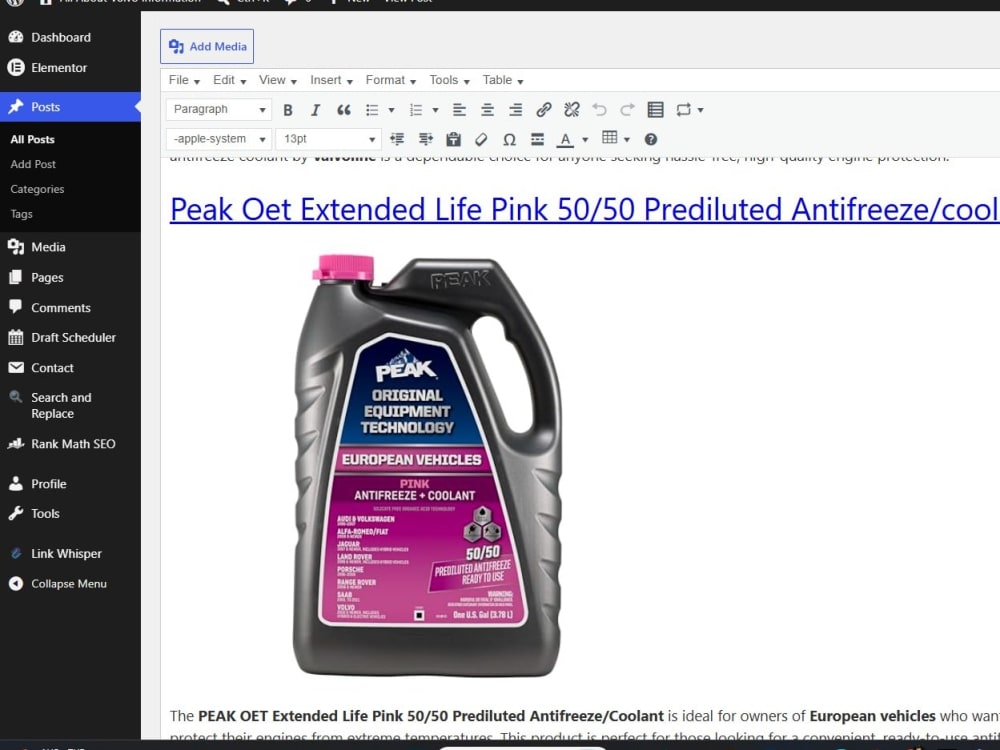Clear formatting with the eraser icon

point(482,139)
